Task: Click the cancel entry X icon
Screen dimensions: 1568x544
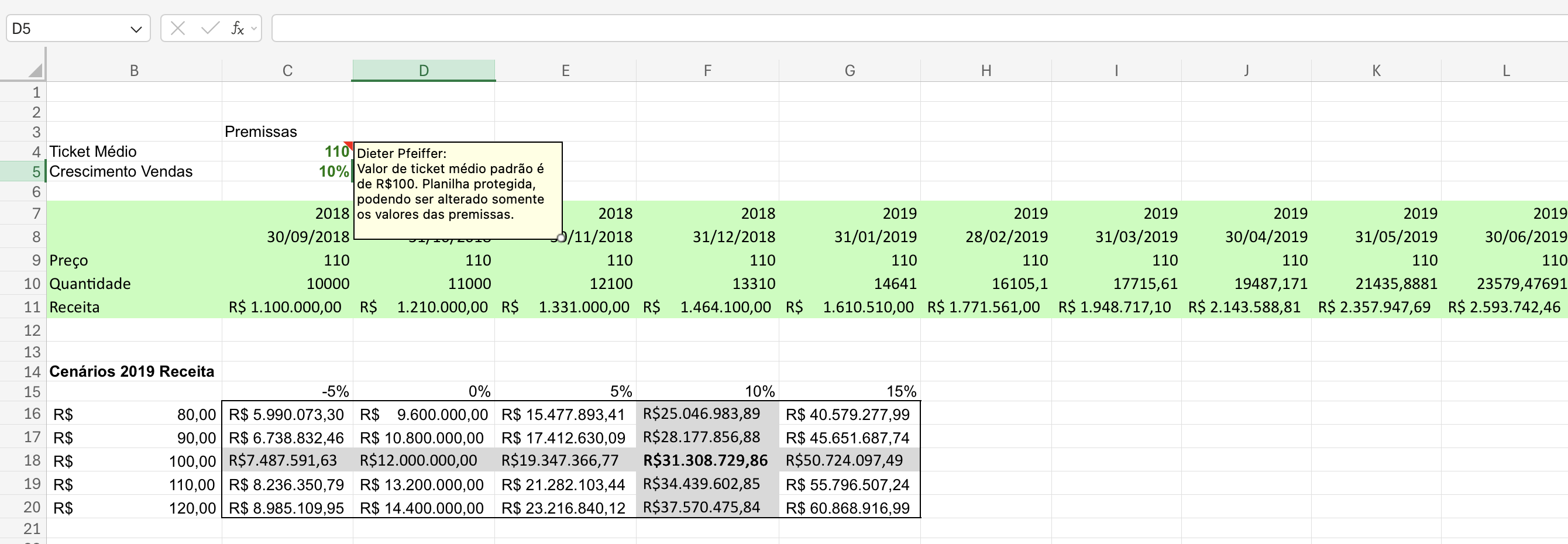Action: click(x=178, y=29)
